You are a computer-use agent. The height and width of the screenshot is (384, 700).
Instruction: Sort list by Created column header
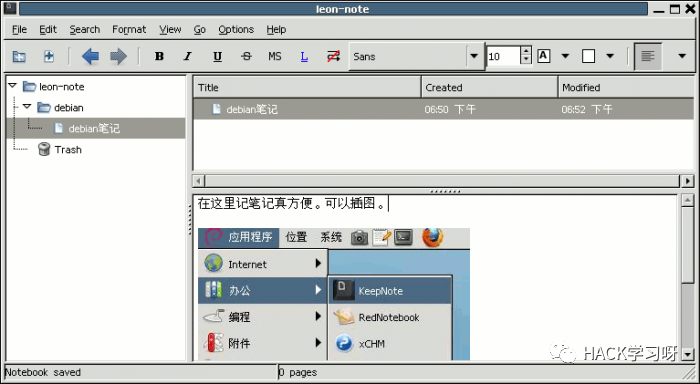coord(489,88)
